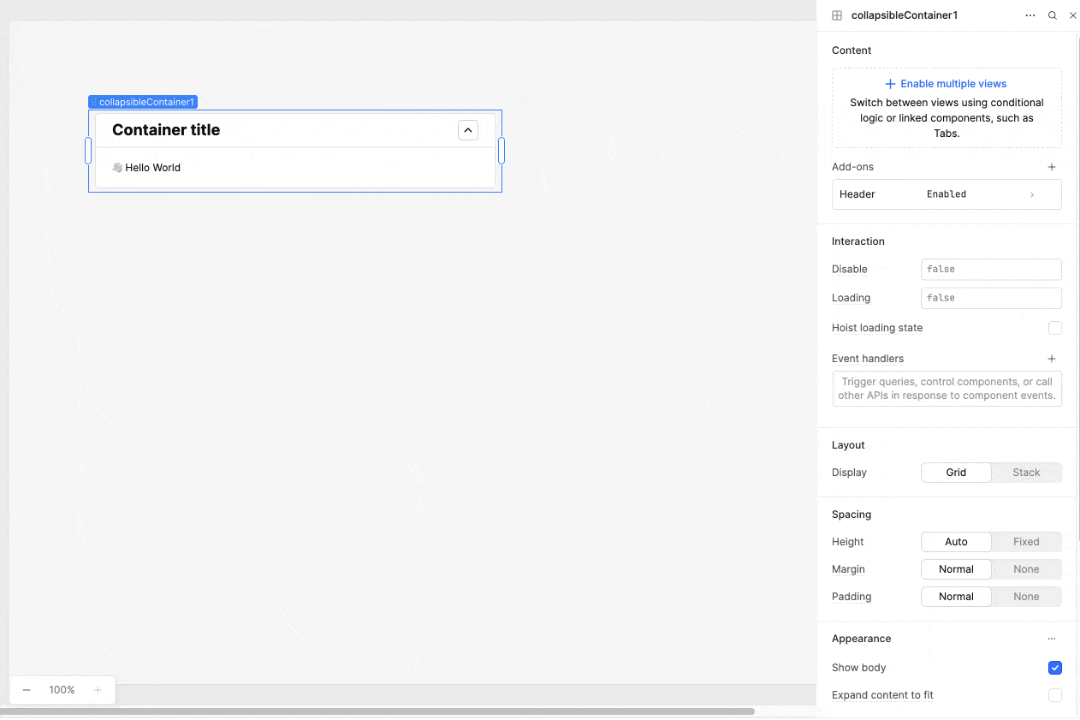
Task: Disable the Show body checkbox
Action: pos(1055,667)
